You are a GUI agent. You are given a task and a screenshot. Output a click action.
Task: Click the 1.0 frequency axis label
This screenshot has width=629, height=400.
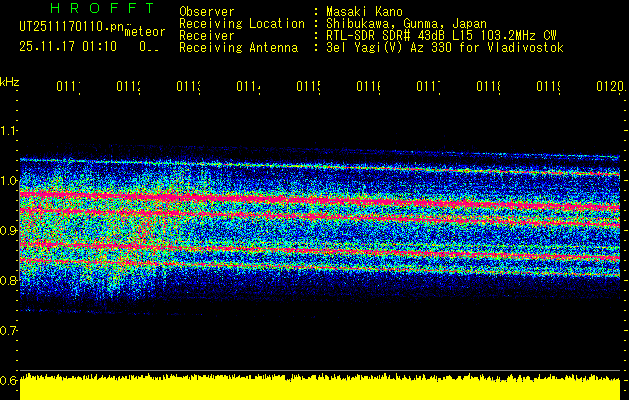click(9, 181)
